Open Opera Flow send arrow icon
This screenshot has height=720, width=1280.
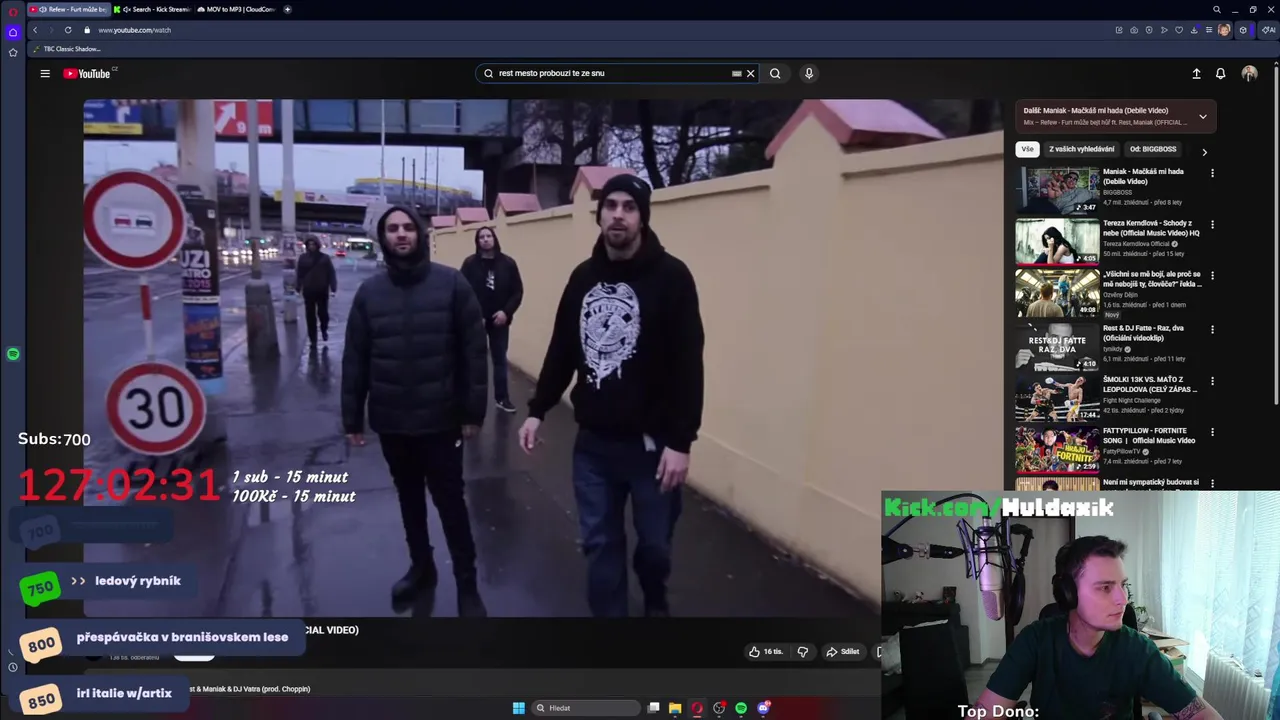pos(1164,30)
